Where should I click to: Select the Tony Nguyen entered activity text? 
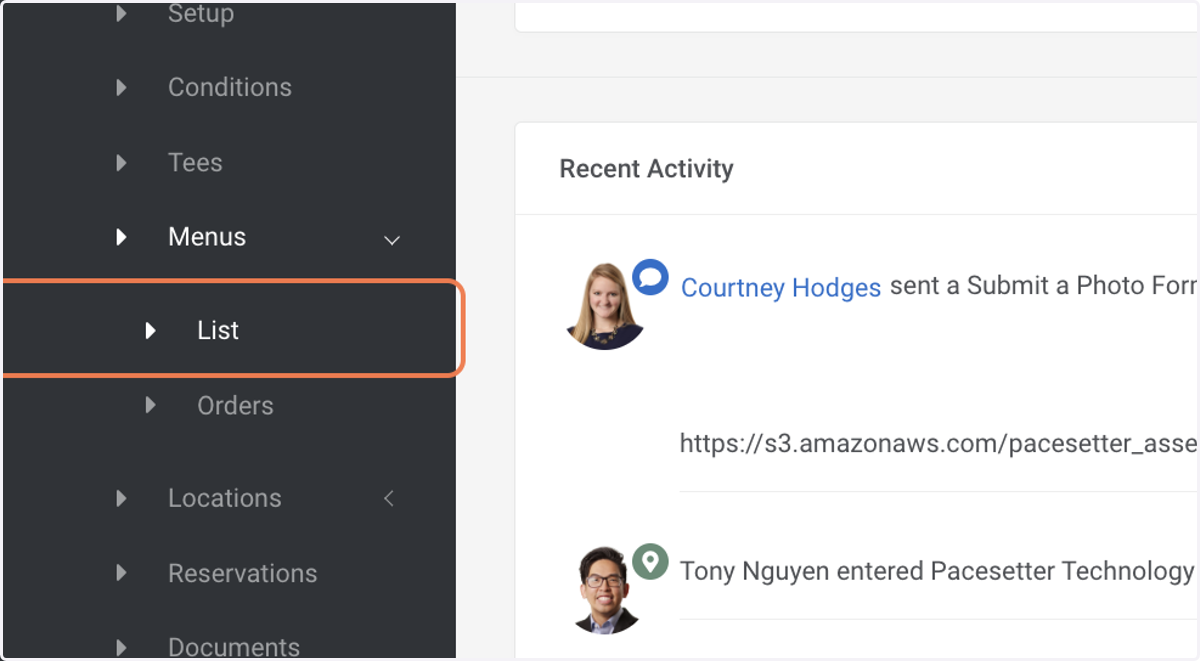coord(937,571)
